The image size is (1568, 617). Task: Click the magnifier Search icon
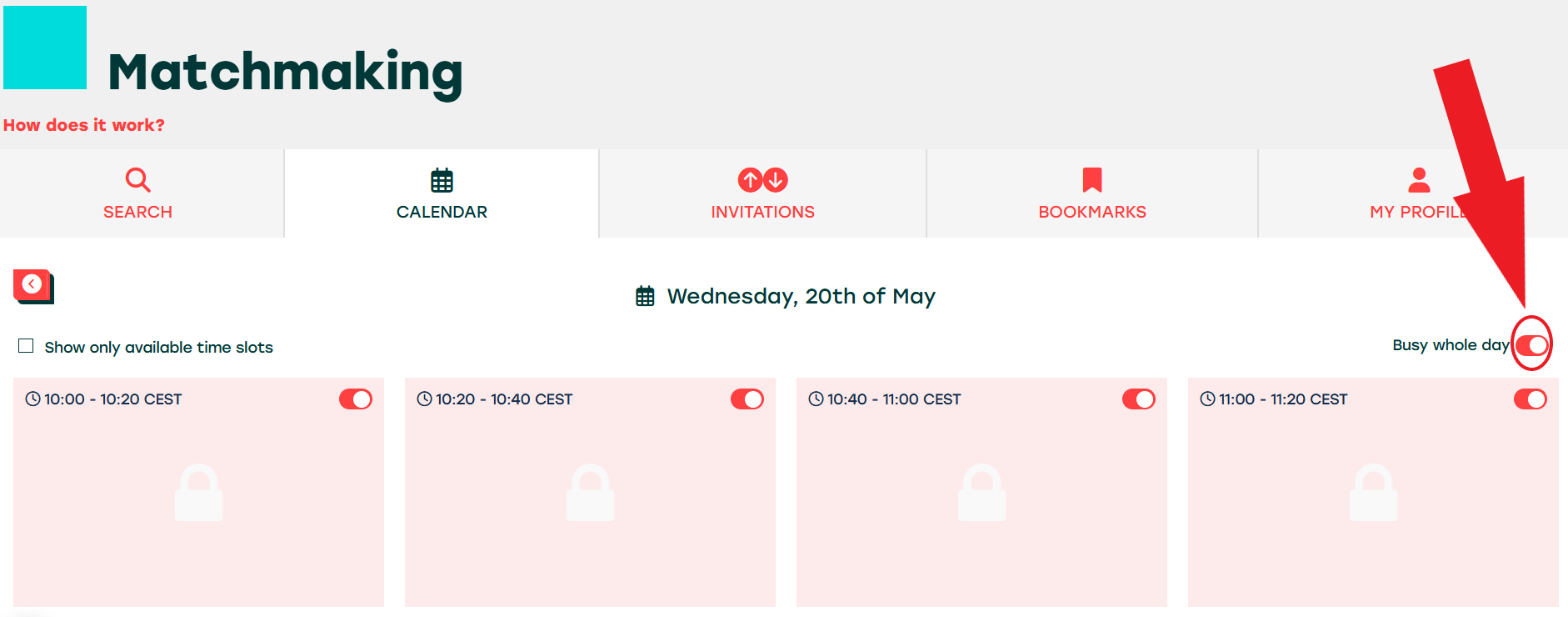[137, 179]
